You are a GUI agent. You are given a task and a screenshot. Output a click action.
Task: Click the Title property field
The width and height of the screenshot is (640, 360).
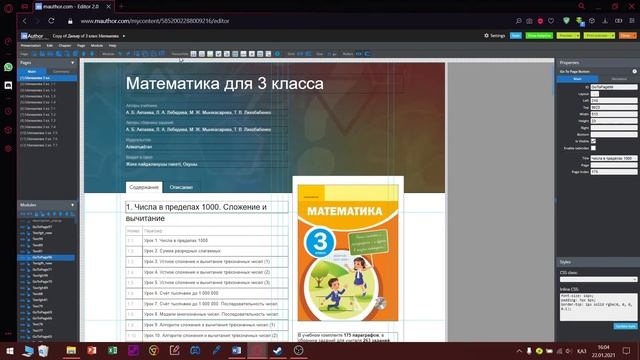[x=613, y=158]
